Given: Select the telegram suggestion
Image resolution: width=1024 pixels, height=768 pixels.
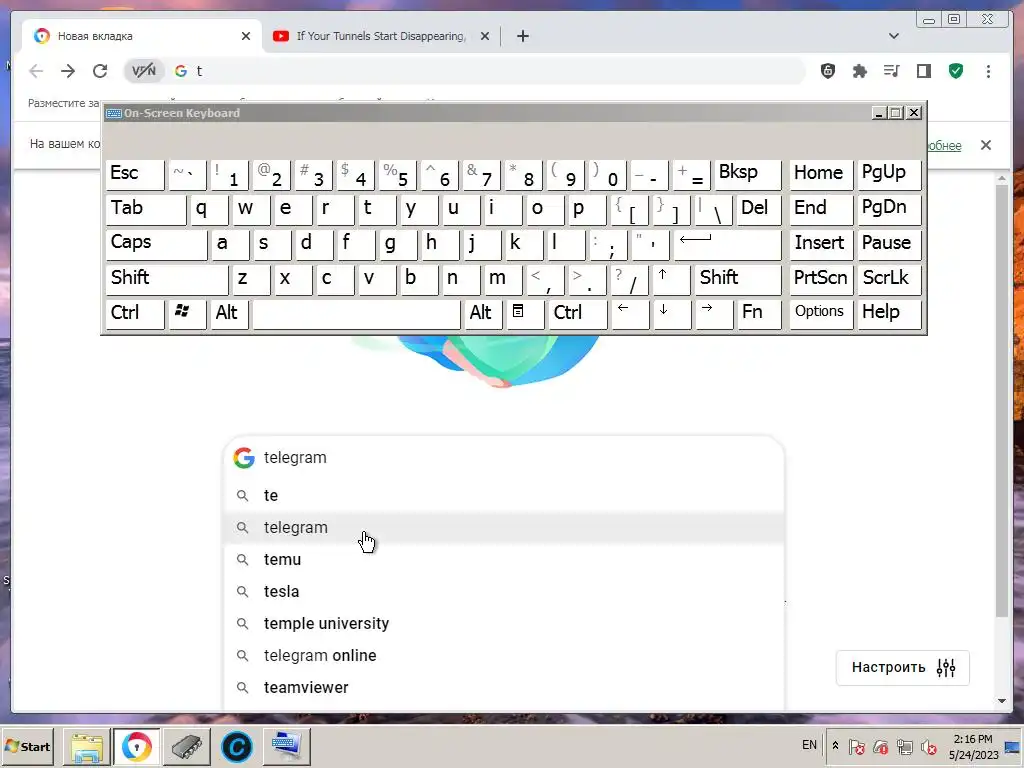Looking at the screenshot, I should pyautogui.click(x=503, y=528).
